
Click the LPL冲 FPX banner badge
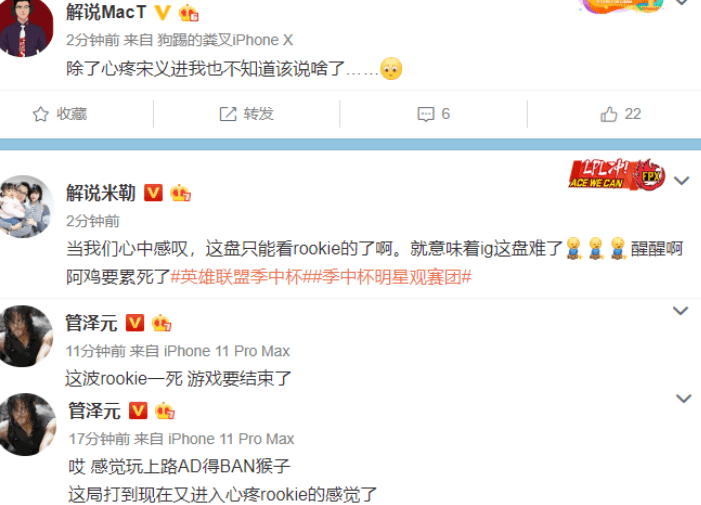[617, 175]
